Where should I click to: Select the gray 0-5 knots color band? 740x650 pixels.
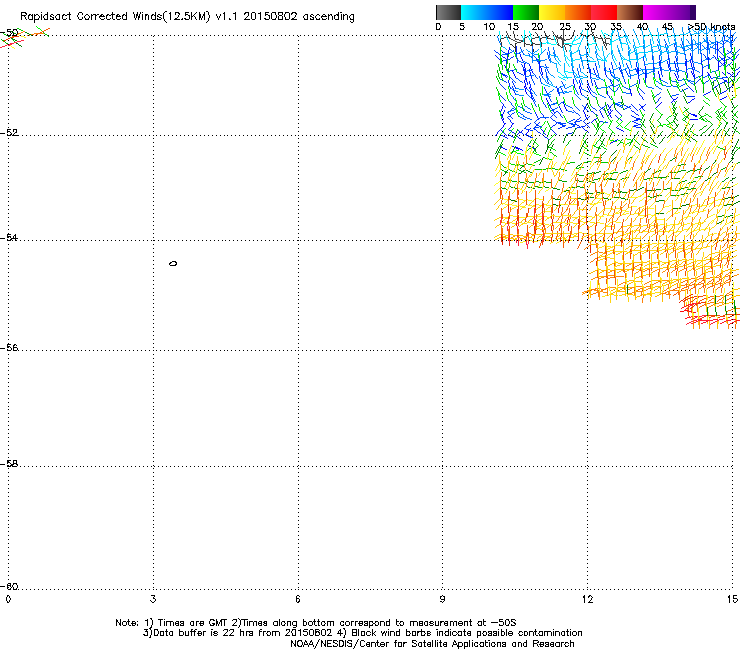click(448, 12)
